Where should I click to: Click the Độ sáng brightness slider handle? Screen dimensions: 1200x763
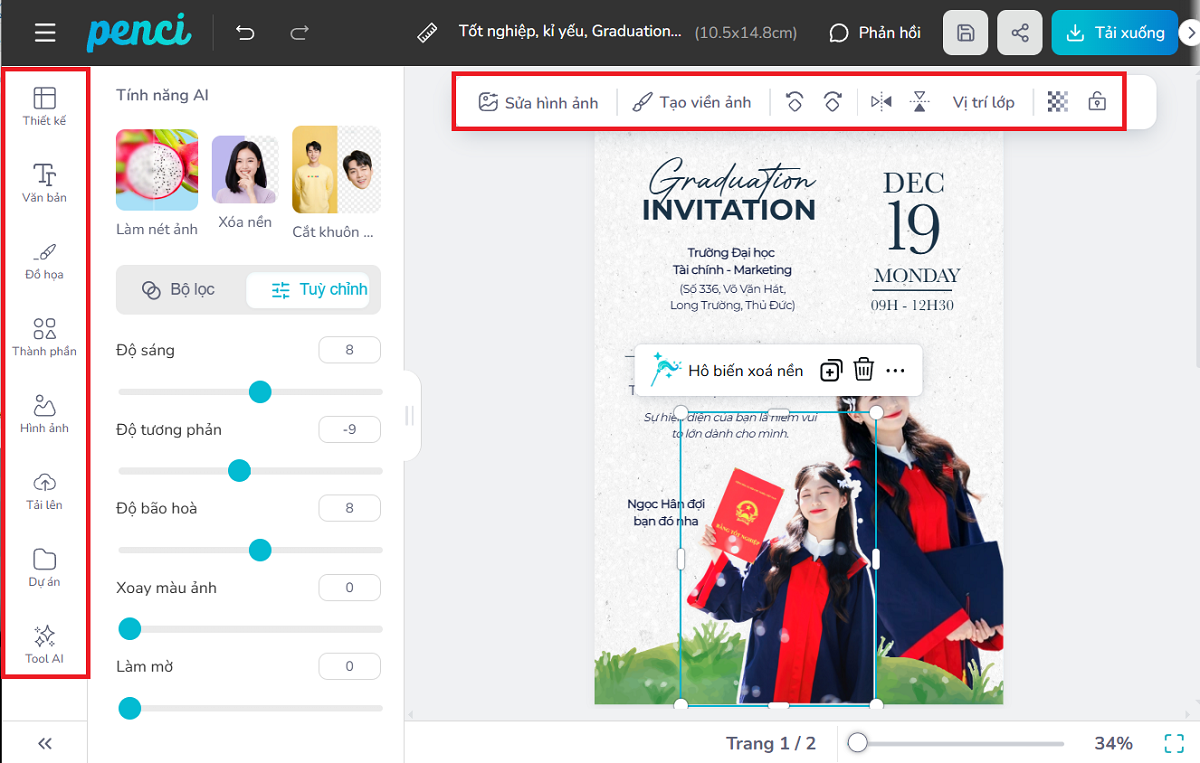pos(260,392)
